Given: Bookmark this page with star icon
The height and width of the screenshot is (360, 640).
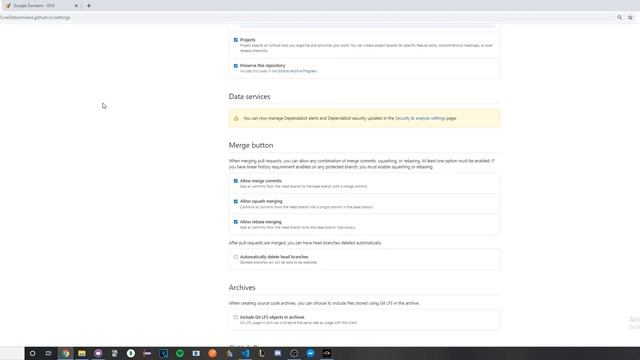Looking at the screenshot, I should pos(630,18).
